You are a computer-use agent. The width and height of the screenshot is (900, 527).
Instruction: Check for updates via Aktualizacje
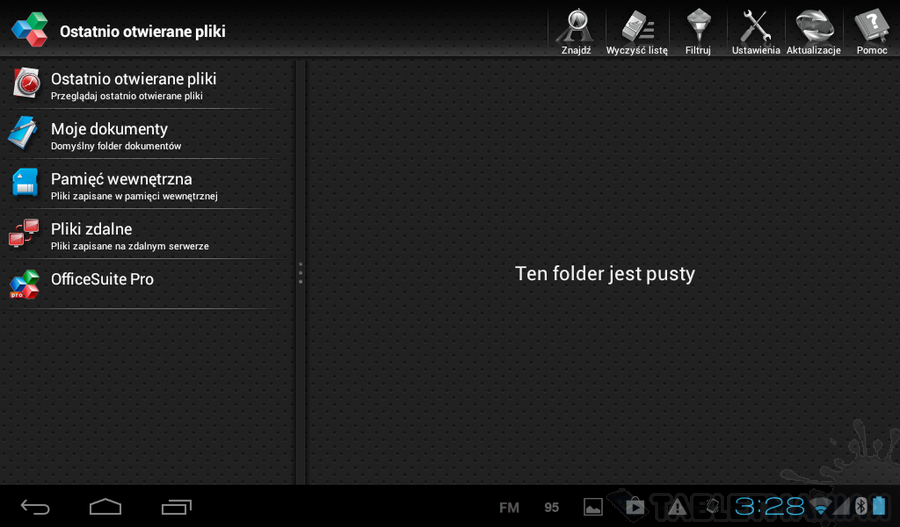(813, 30)
